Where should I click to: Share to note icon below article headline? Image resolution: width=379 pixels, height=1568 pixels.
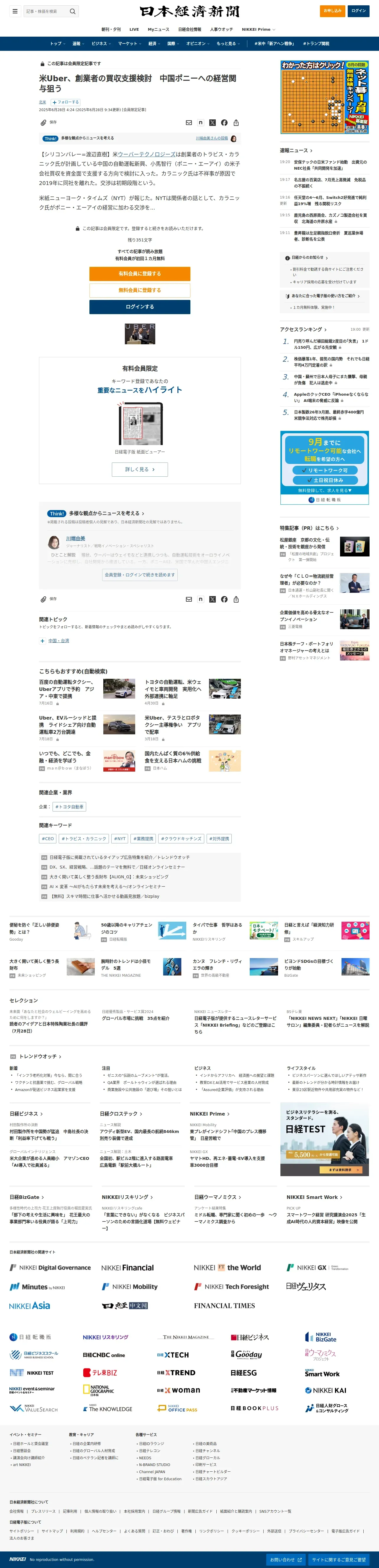(x=201, y=122)
